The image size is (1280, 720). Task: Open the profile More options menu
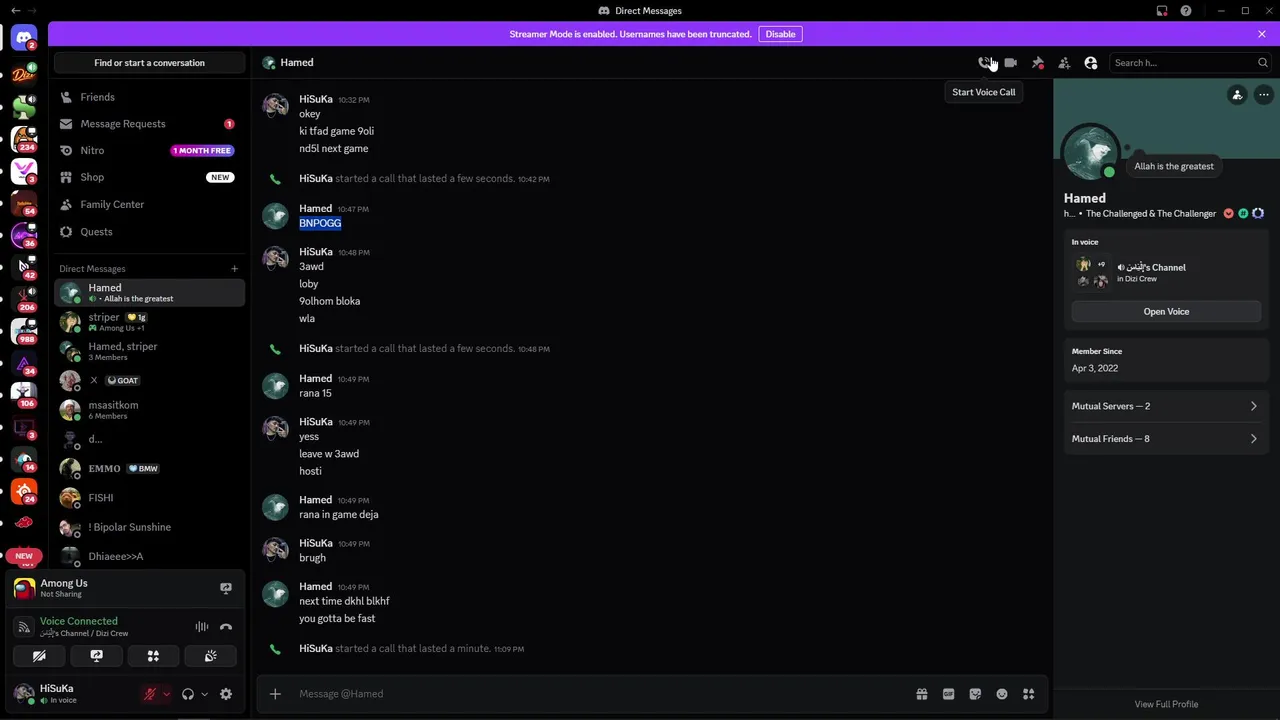tap(1264, 95)
